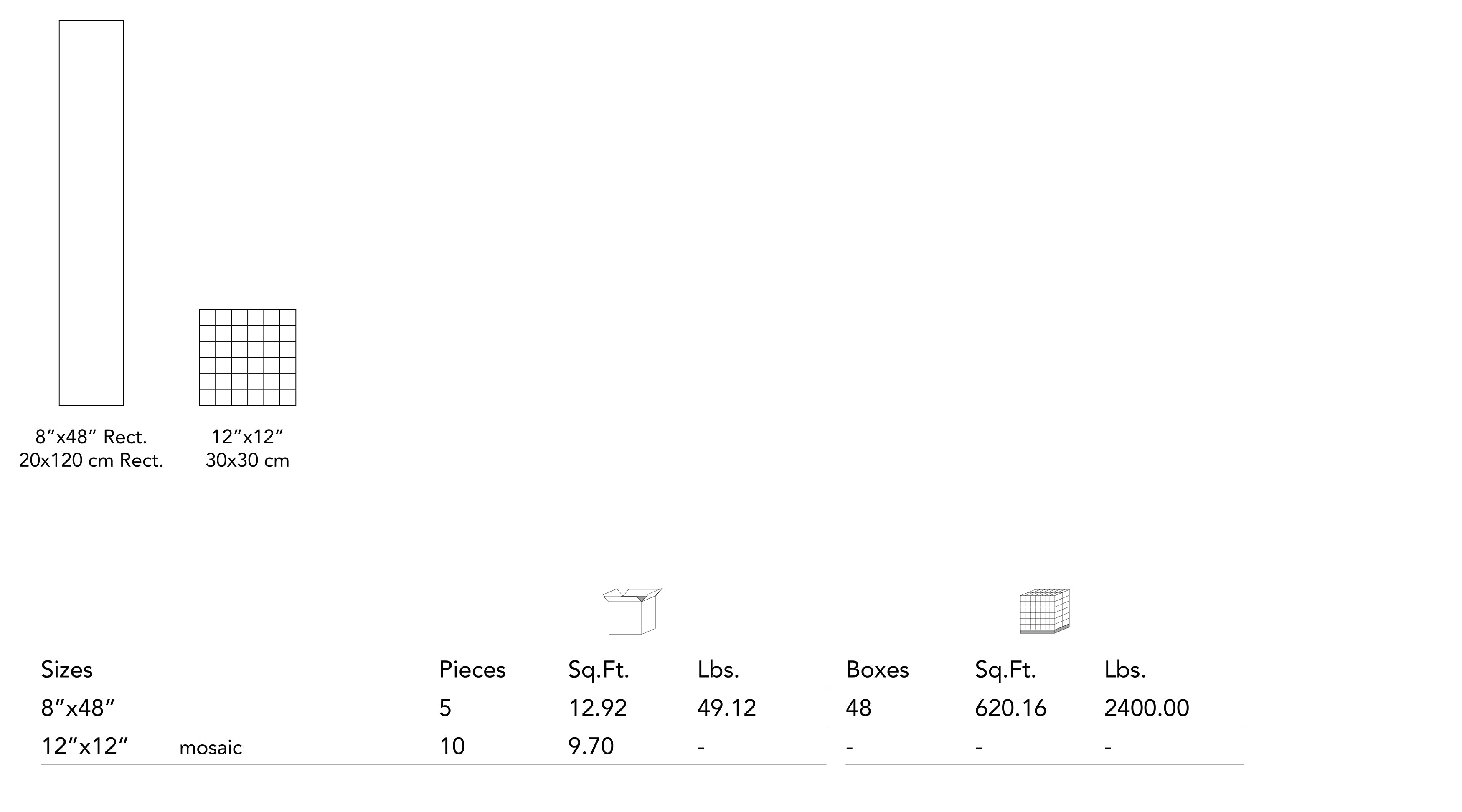Click the stacked pallet cube icon
Image resolution: width=1462 pixels, height=812 pixels.
click(1044, 611)
